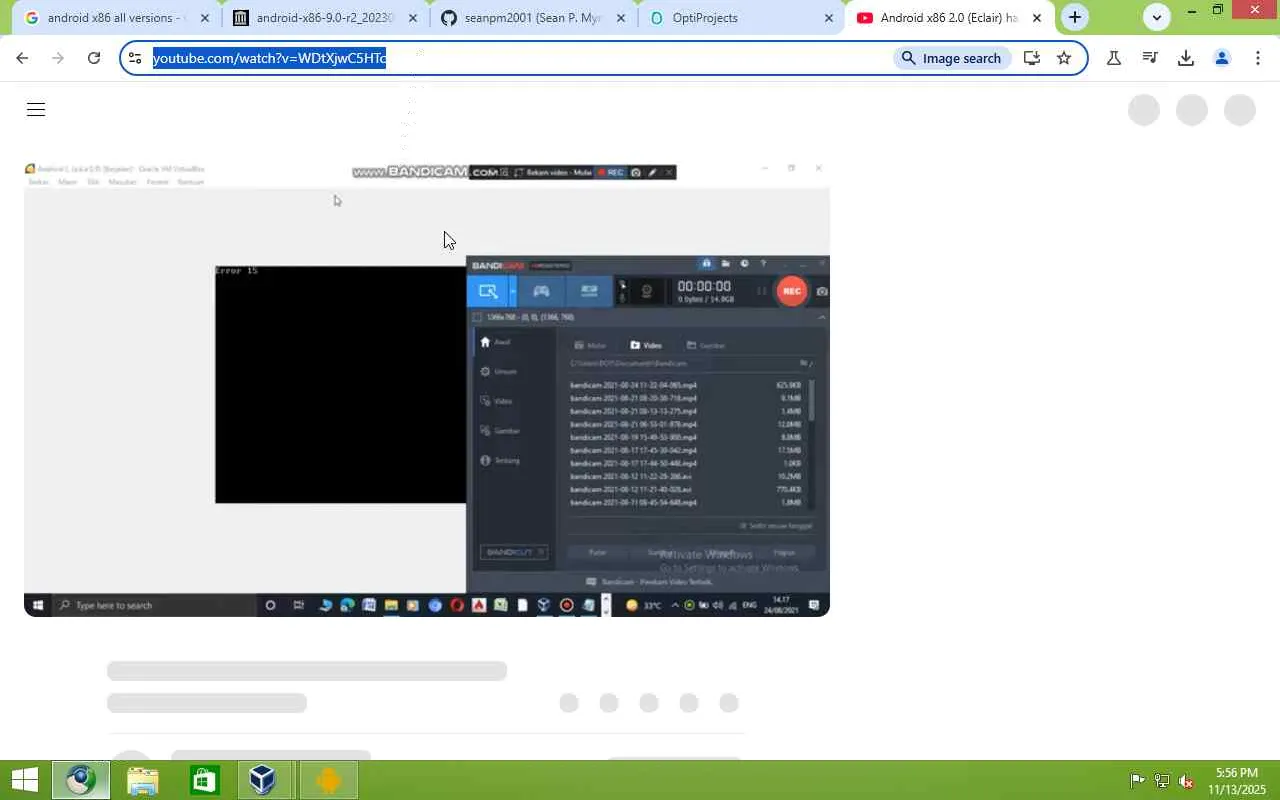Click the YouTube video player frame
The height and width of the screenshot is (800, 1280).
click(427, 389)
